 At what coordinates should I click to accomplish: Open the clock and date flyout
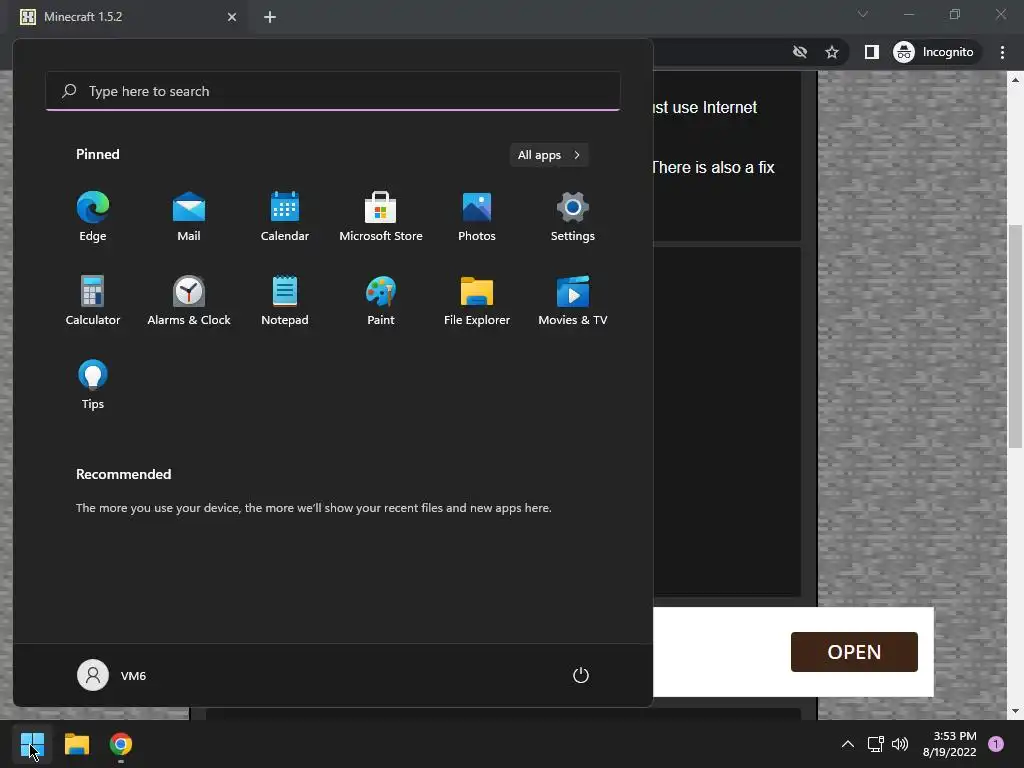point(950,744)
